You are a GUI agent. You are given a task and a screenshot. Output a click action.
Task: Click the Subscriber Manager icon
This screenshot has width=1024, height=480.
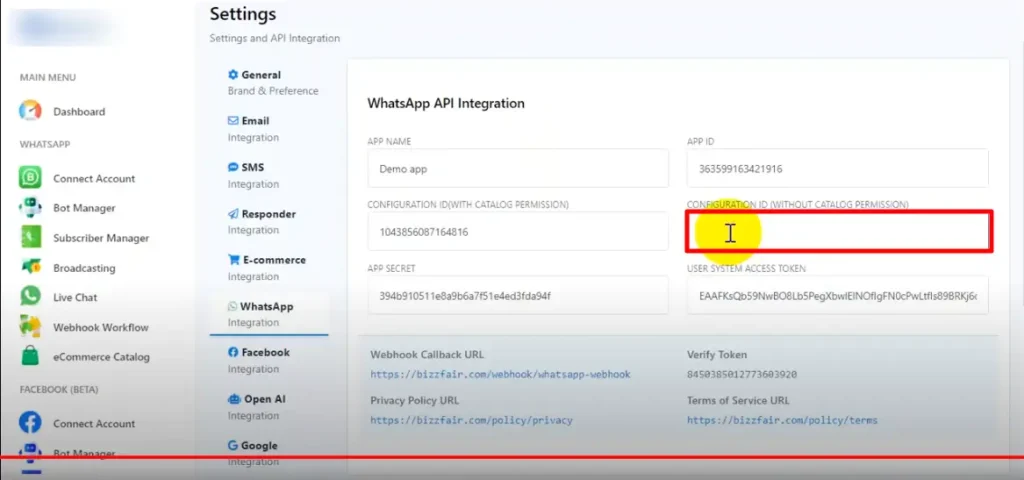31,238
